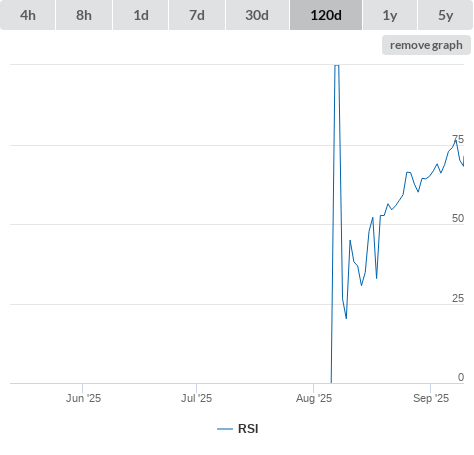Click the Aug '25 axis label

point(314,398)
